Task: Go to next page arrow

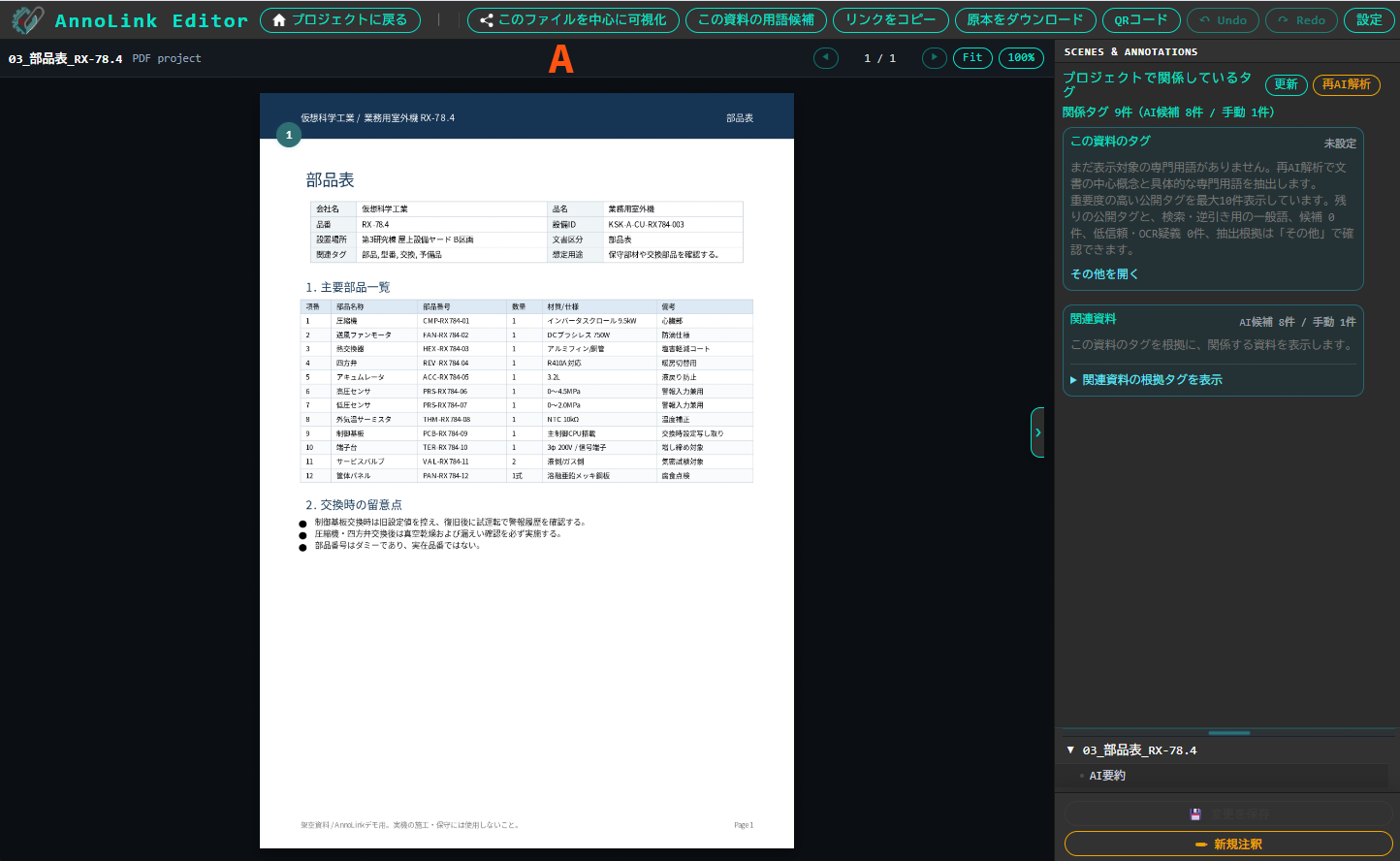Action: 935,58
